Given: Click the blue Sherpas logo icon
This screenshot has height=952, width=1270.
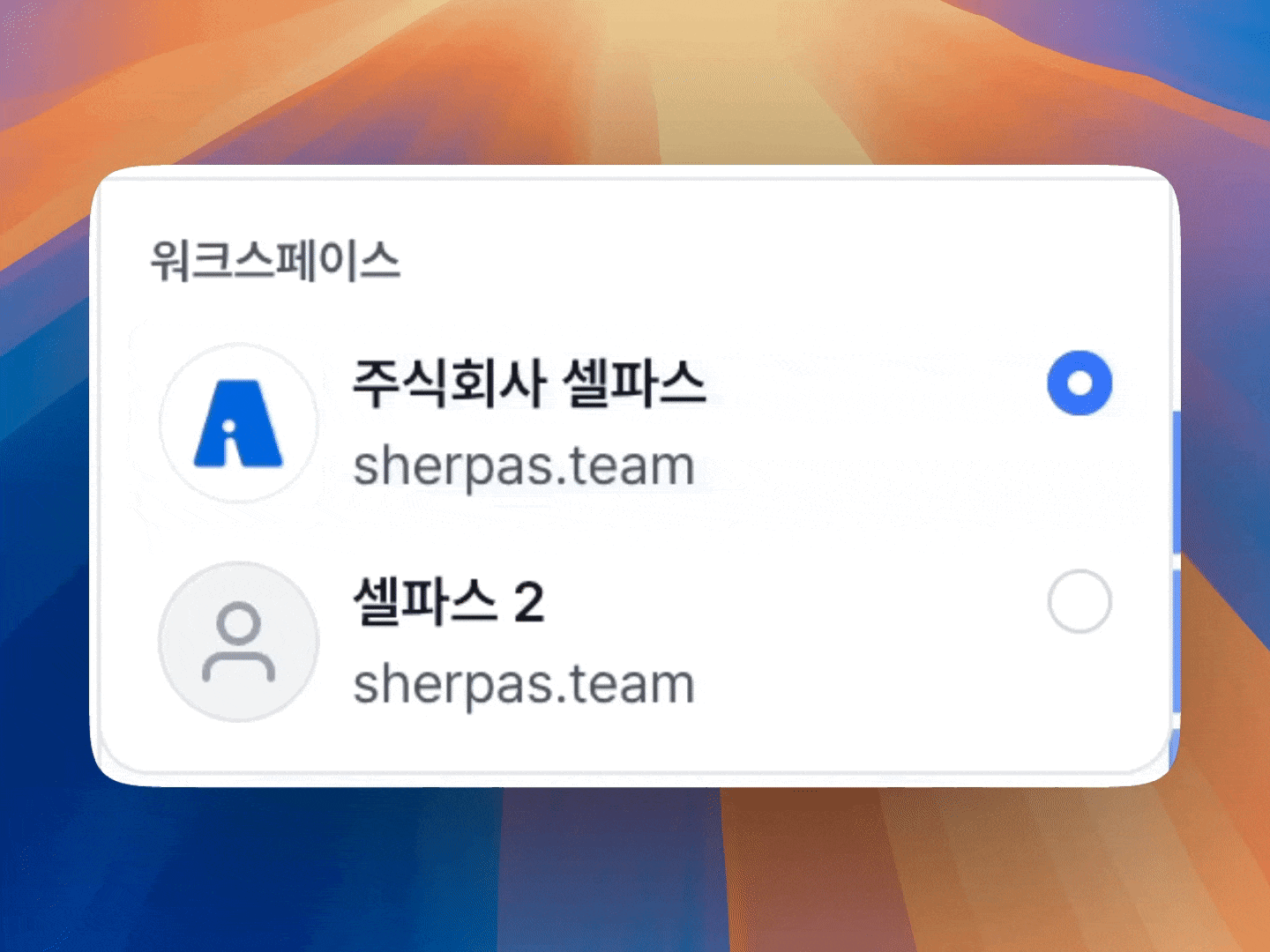Looking at the screenshot, I should [x=238, y=423].
